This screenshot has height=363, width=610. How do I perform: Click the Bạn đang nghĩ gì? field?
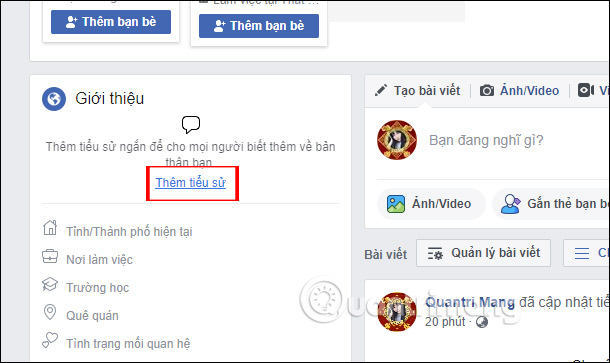point(486,140)
